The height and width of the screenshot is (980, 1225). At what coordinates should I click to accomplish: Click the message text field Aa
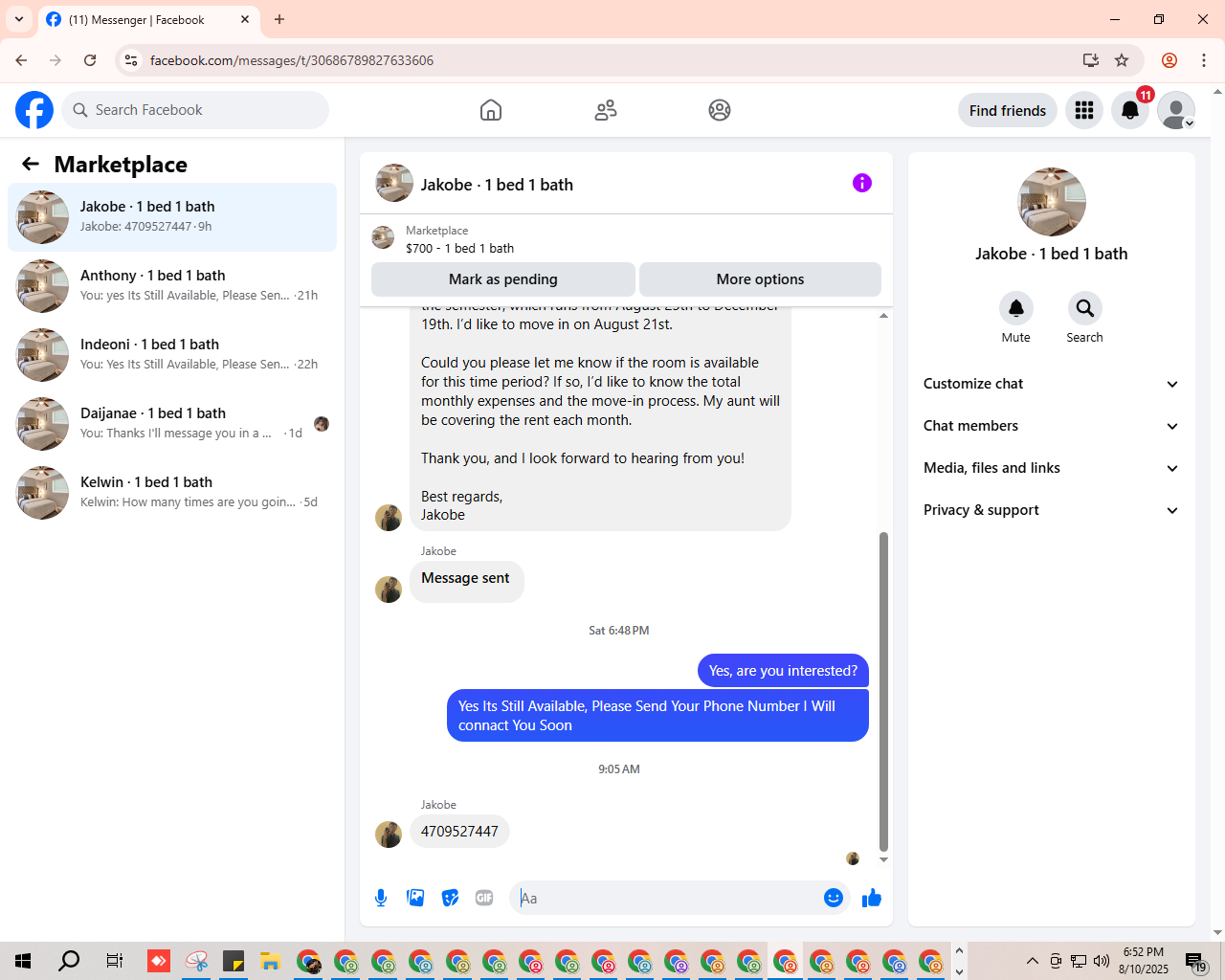click(665, 898)
